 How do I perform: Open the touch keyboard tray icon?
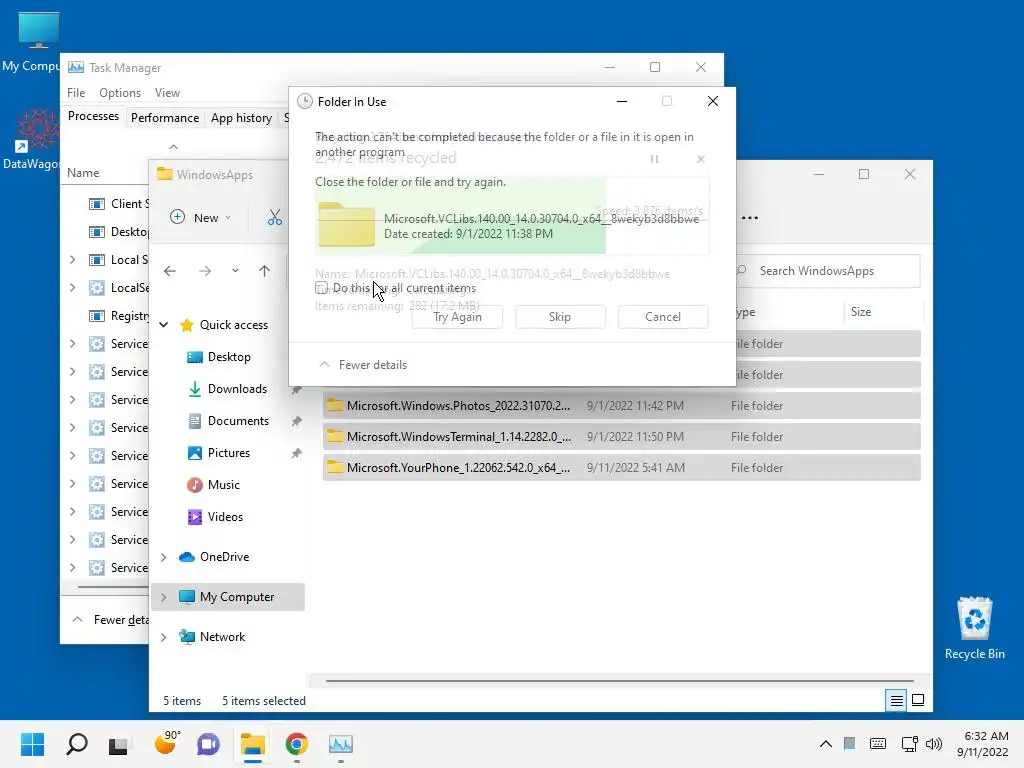[x=878, y=743]
